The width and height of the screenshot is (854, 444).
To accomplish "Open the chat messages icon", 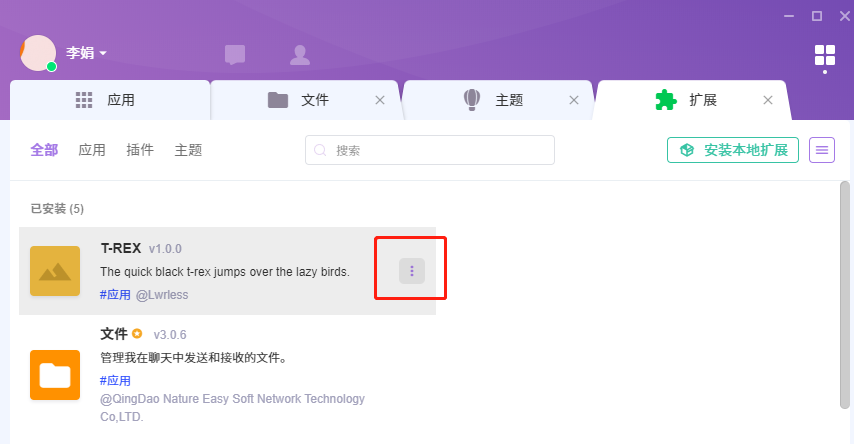I will tap(235, 55).
